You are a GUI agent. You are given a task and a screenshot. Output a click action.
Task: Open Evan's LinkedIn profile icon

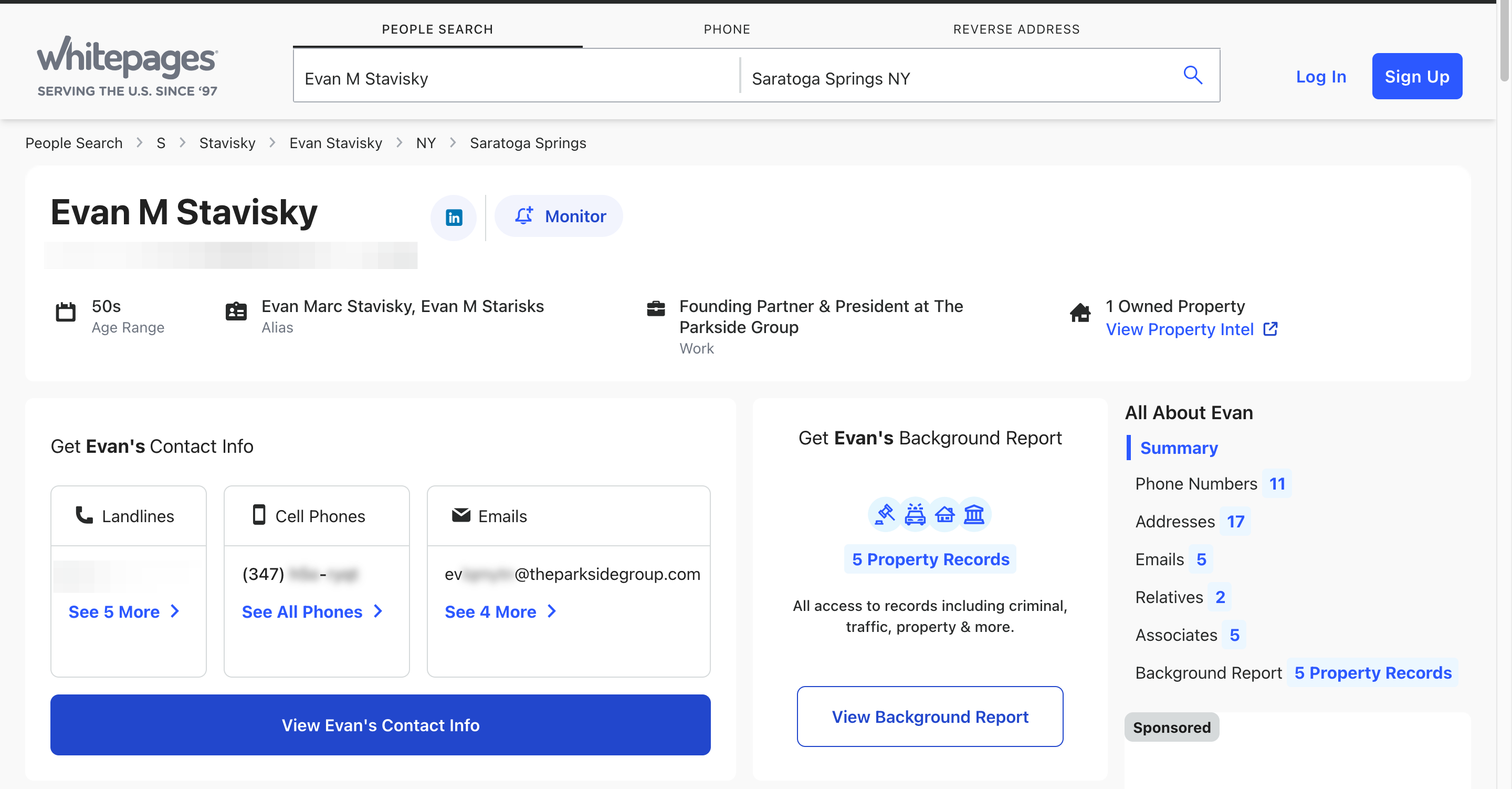(x=454, y=217)
